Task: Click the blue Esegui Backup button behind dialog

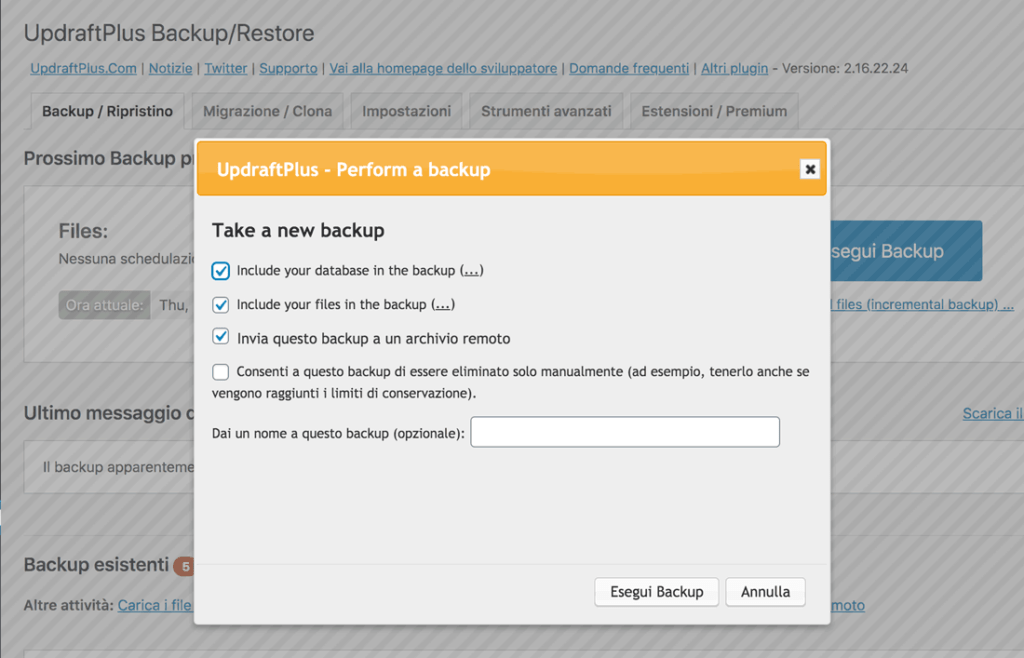Action: click(x=906, y=251)
